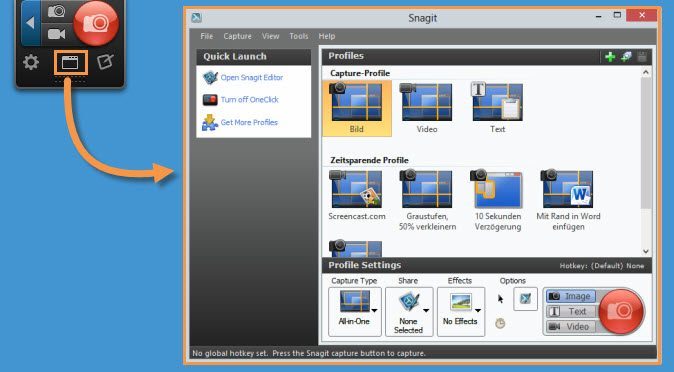Select the Video capture profile
Viewport: 674px width, 372px height.
pos(427,108)
